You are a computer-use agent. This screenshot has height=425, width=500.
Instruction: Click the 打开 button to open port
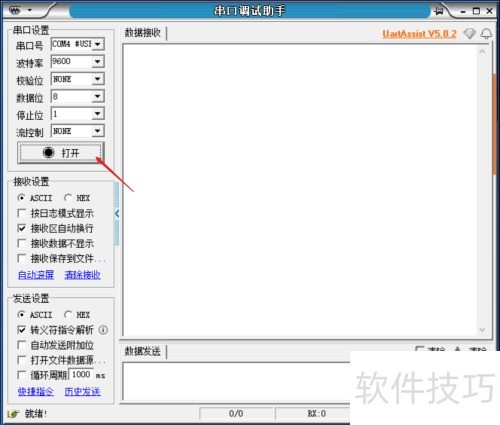click(x=61, y=153)
